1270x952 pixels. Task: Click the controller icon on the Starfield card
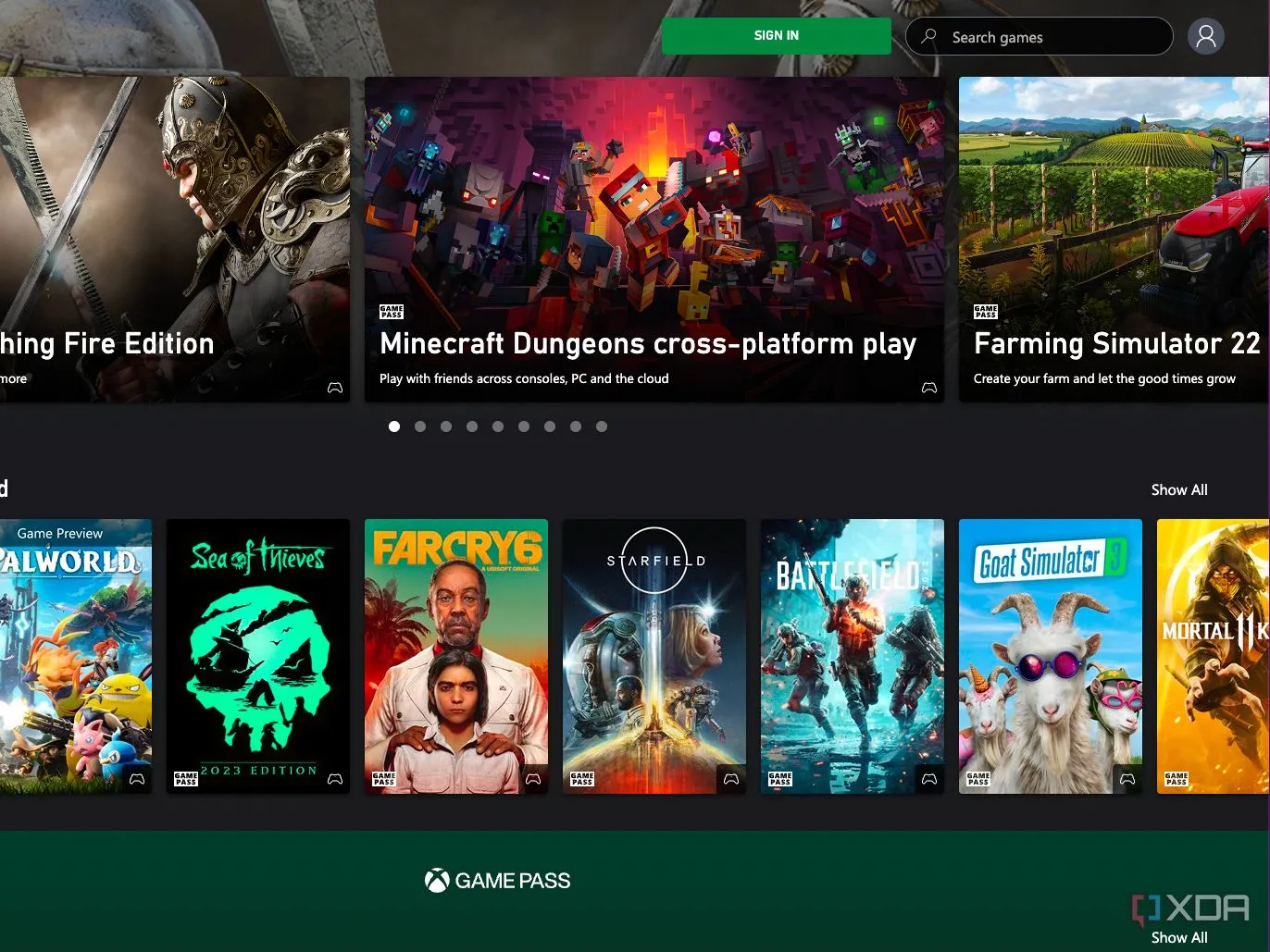[730, 780]
